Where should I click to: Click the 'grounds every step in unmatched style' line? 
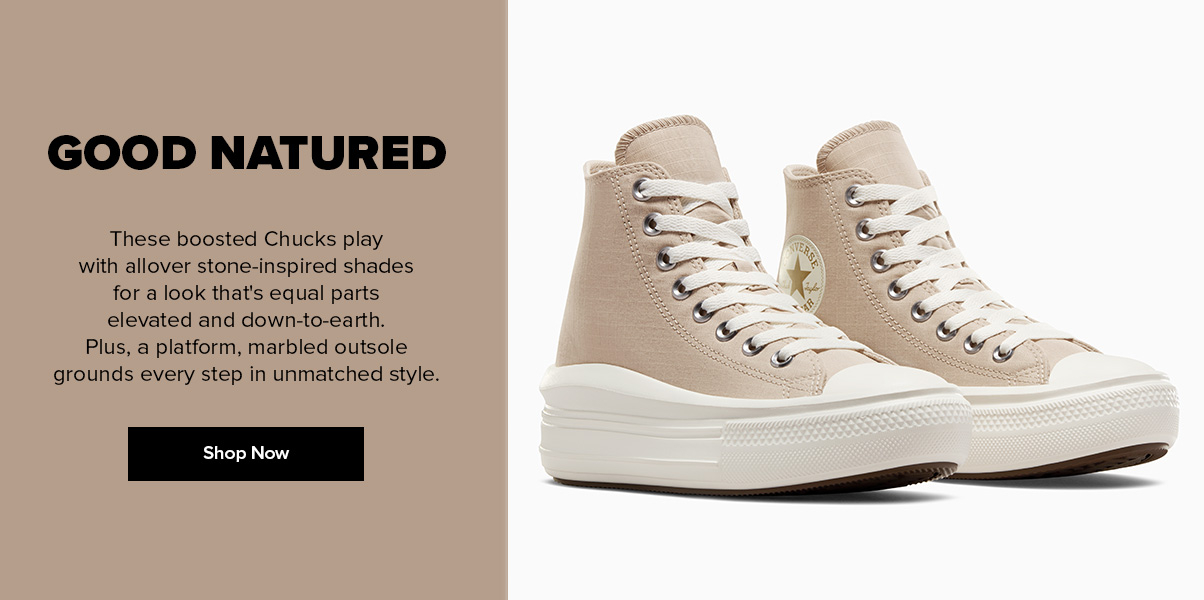(246, 375)
